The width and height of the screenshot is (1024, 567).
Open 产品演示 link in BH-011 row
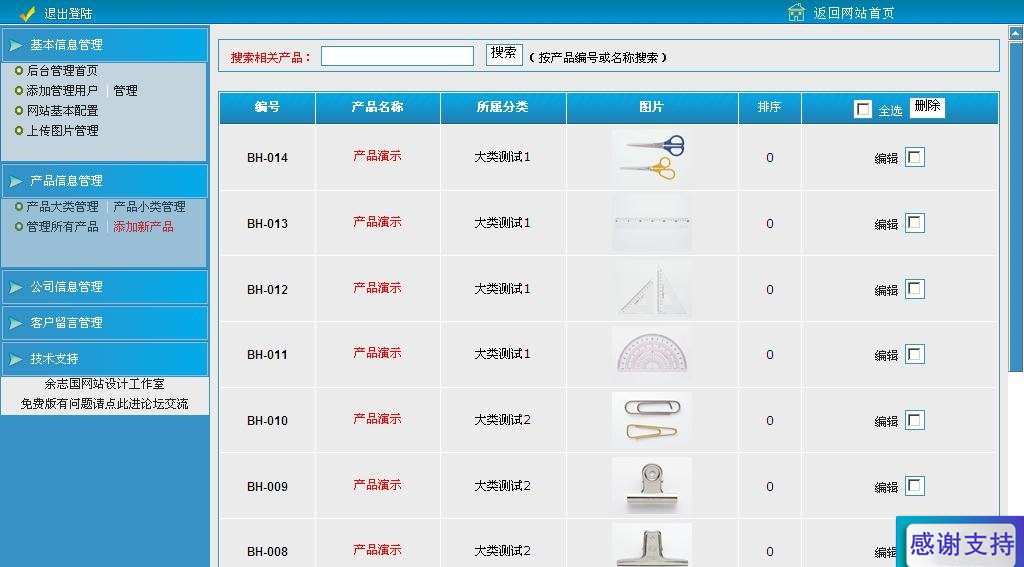(x=377, y=353)
